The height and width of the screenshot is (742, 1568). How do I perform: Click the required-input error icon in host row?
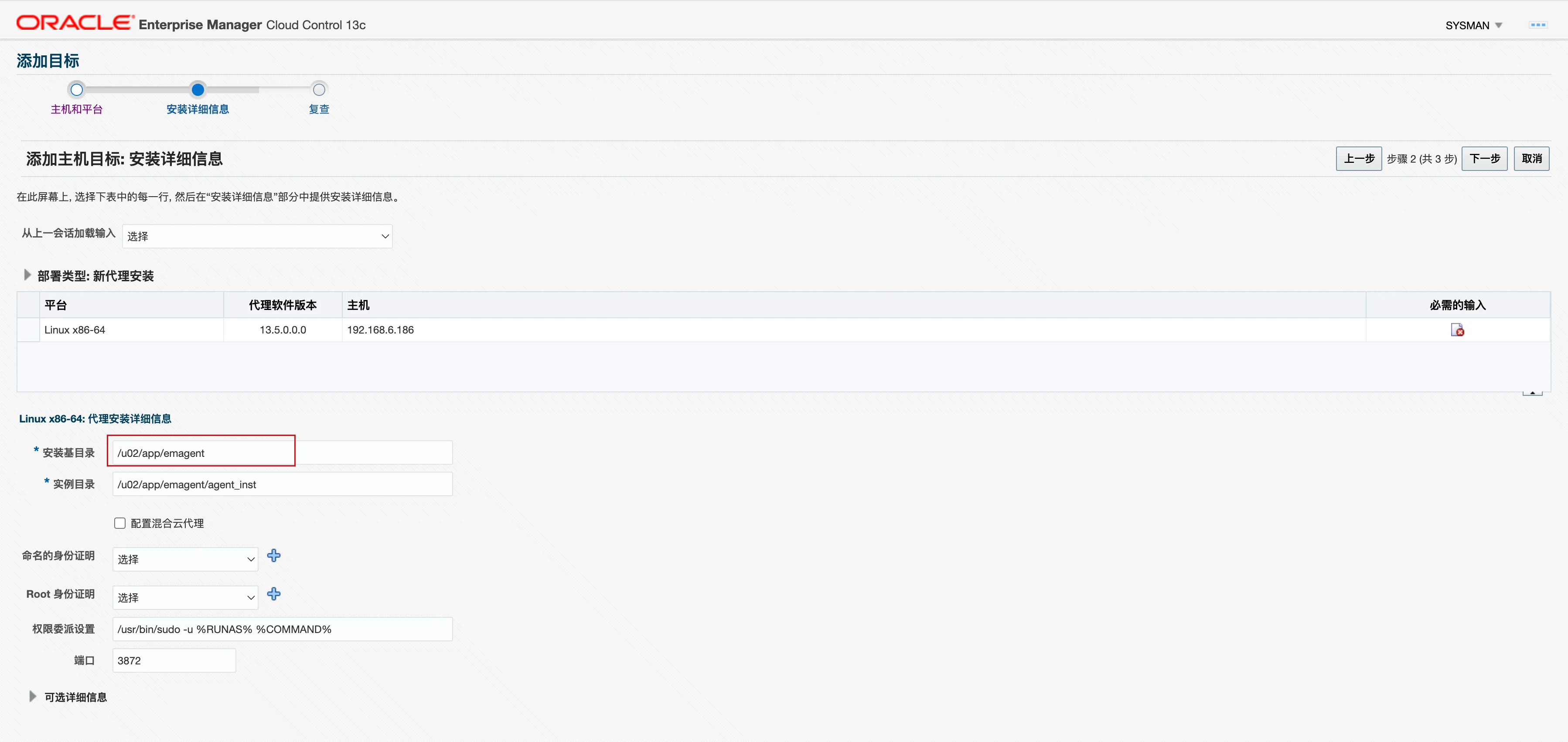pos(1457,330)
